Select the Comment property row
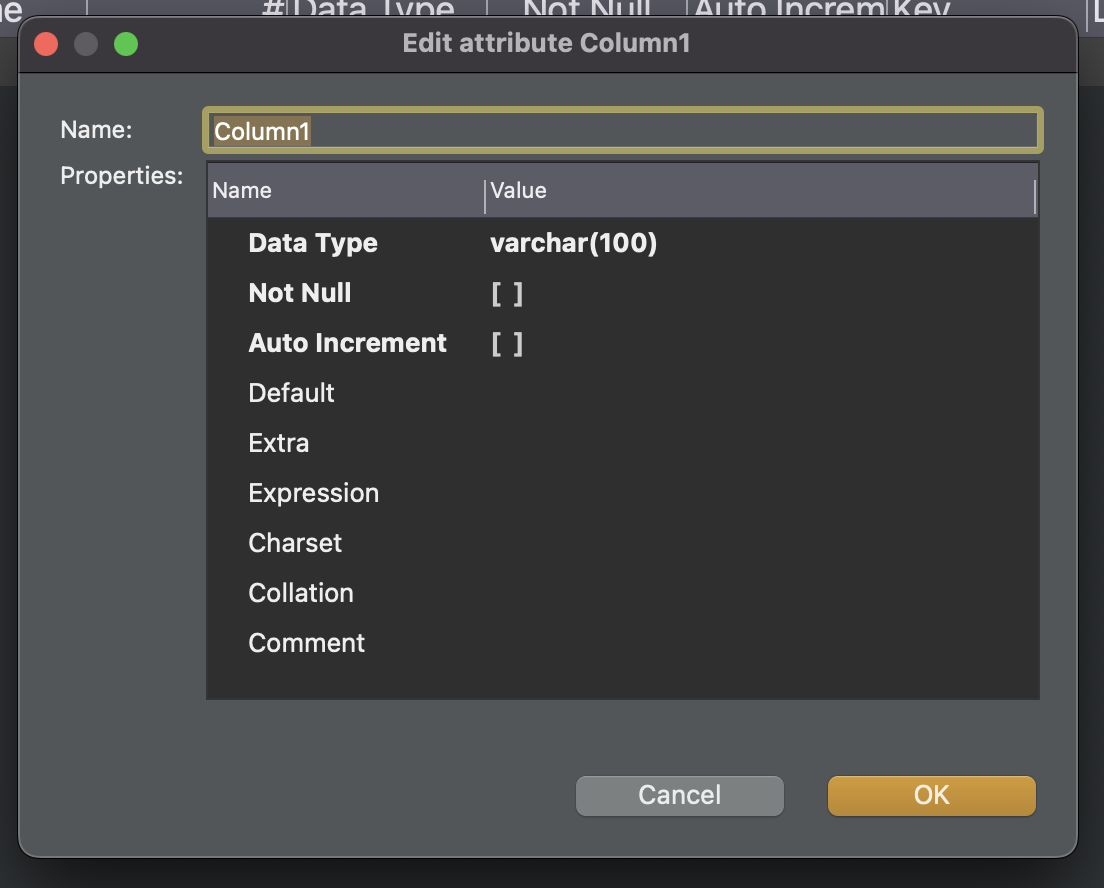The width and height of the screenshot is (1104, 888). [622, 643]
